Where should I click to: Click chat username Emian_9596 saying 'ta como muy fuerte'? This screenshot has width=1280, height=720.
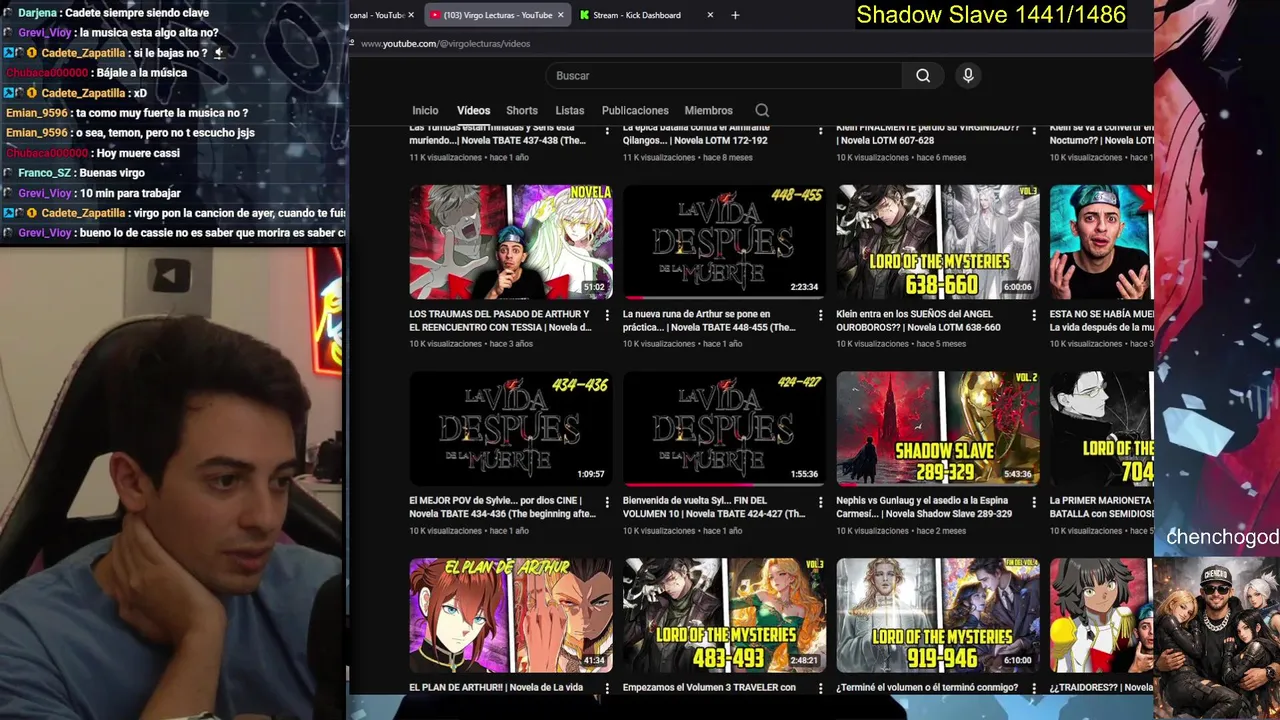[37, 113]
